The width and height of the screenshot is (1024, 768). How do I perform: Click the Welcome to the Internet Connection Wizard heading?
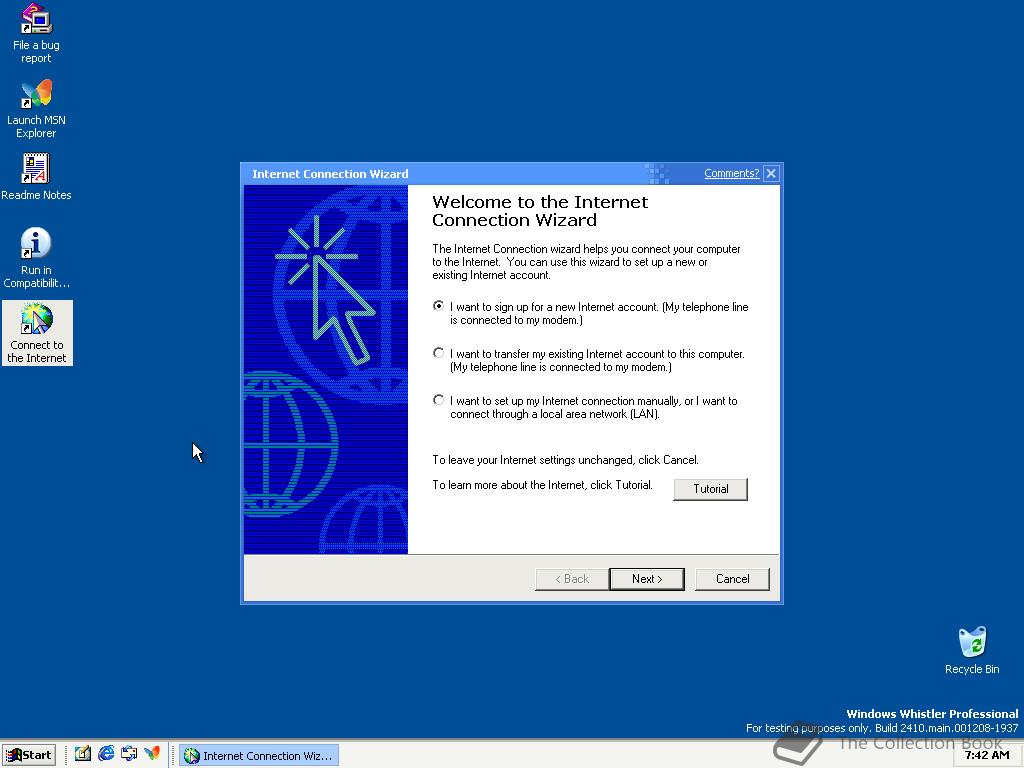pos(540,210)
